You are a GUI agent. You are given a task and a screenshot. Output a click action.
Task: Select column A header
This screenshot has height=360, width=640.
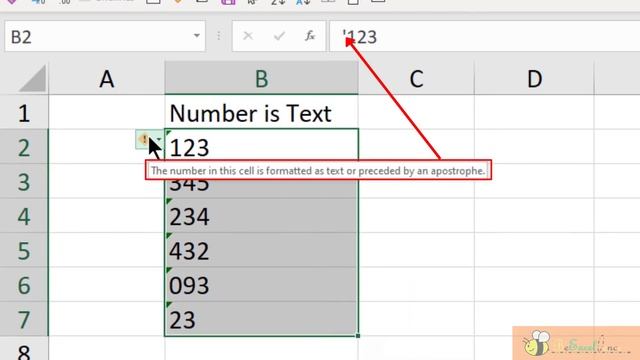[107, 78]
